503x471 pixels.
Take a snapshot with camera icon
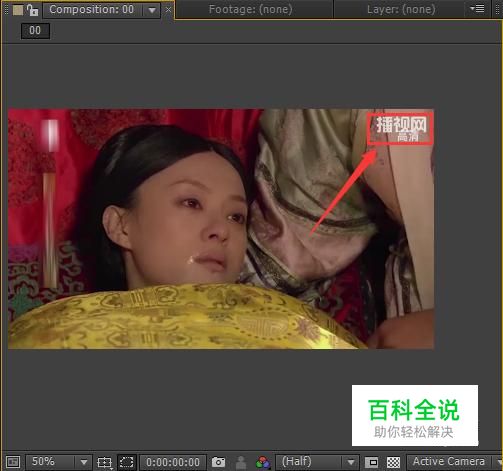(218, 462)
